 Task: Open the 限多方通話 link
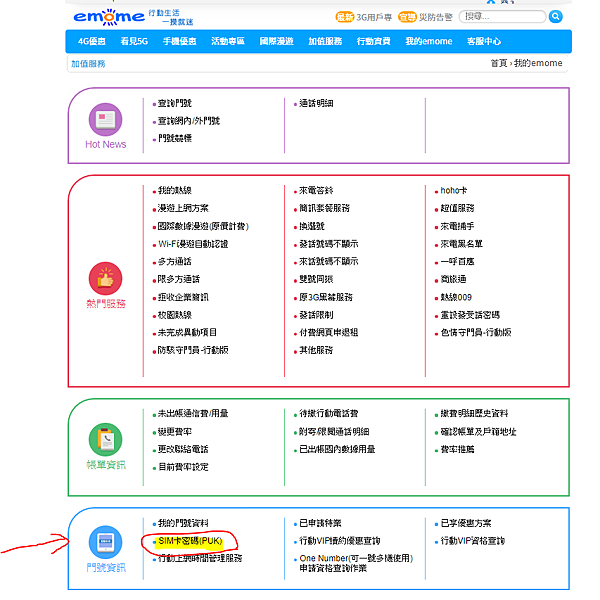click(x=179, y=279)
